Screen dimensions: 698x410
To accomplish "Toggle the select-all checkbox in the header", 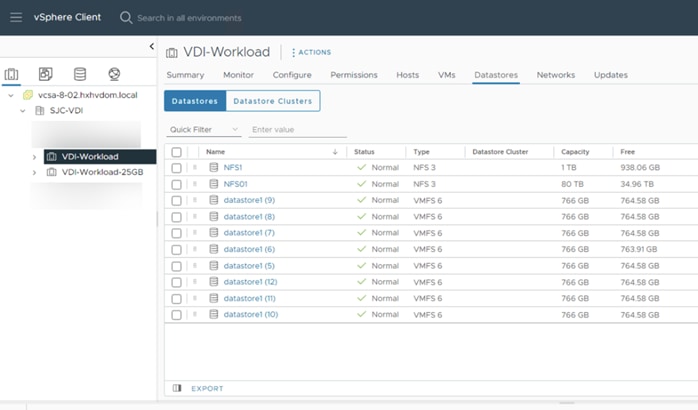I will pos(176,152).
